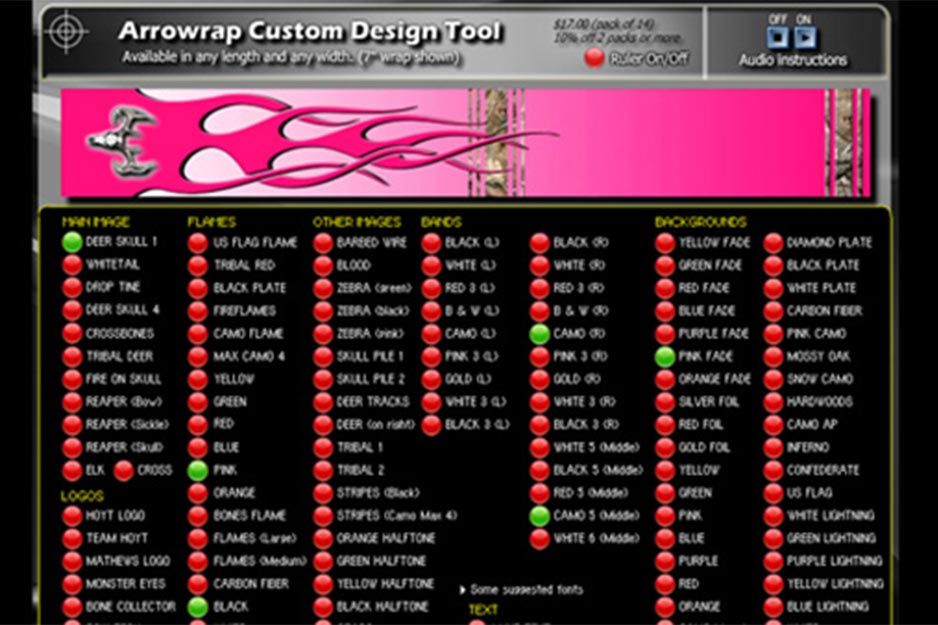The width and height of the screenshot is (938, 625).
Task: Select the Monster Eyes logo button
Action: [72, 584]
